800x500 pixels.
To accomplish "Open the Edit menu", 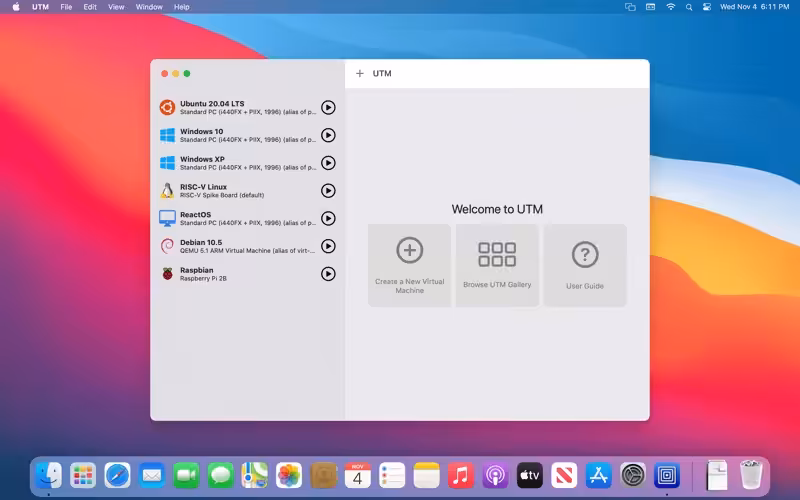I will 90,7.
